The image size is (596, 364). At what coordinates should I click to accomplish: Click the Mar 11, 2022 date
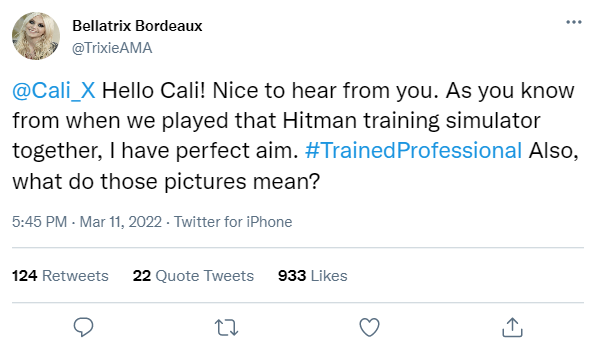coord(120,222)
